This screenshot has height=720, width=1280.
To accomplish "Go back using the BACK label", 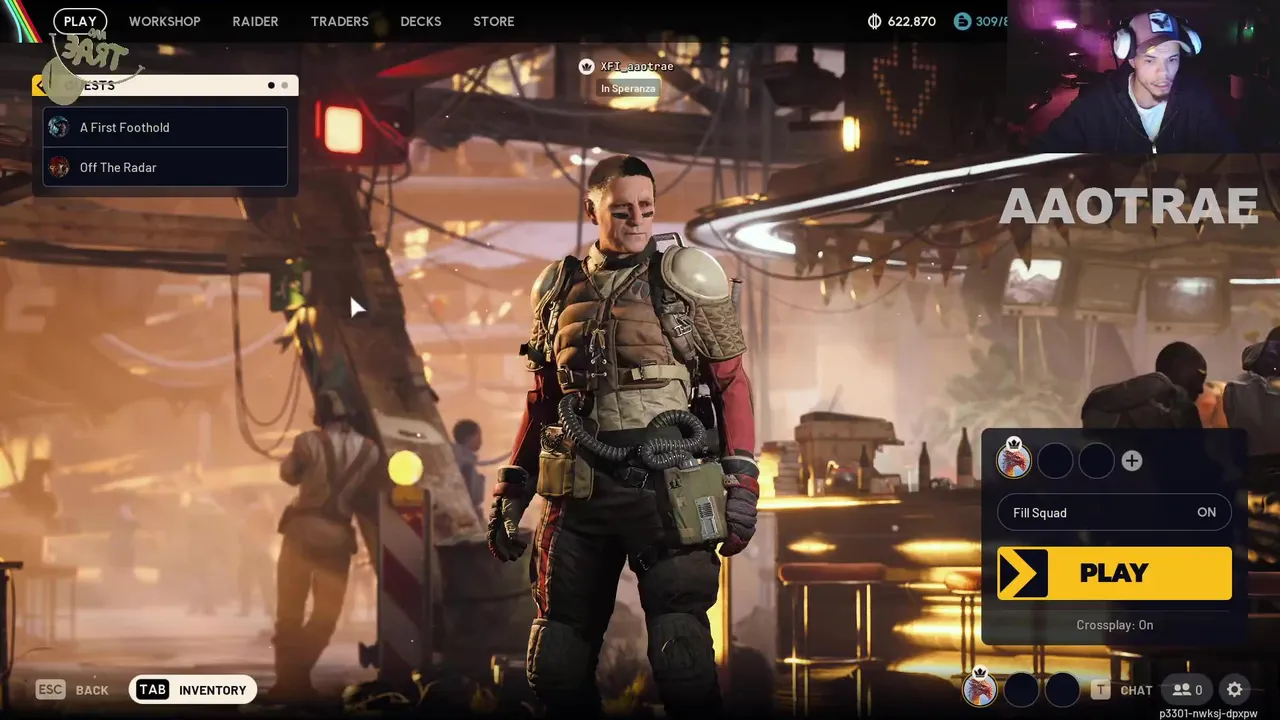I will click(92, 690).
